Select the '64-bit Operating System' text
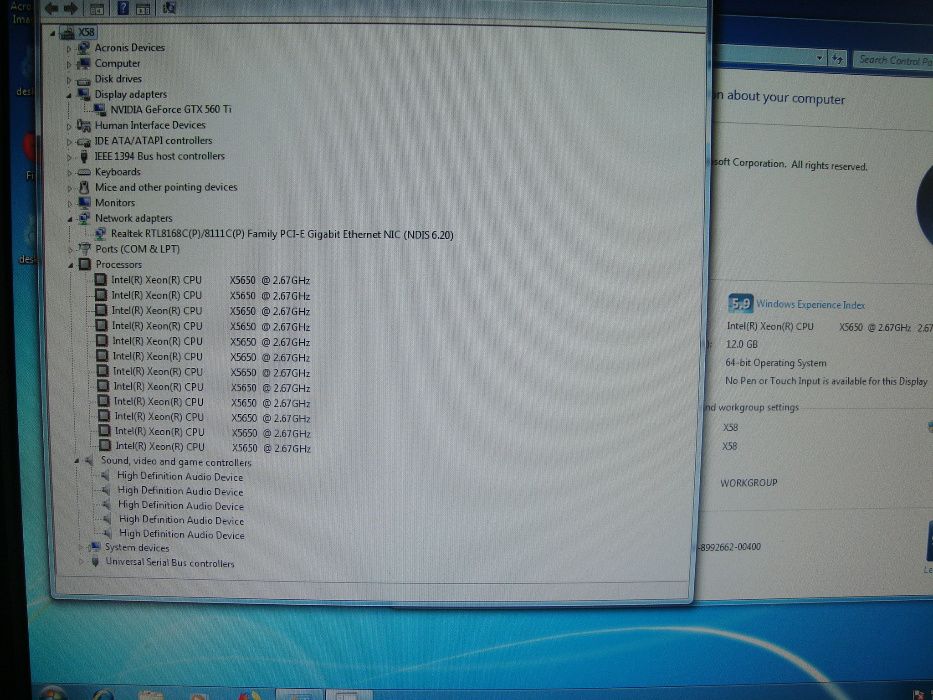Screen dimensions: 933x700 point(775,362)
